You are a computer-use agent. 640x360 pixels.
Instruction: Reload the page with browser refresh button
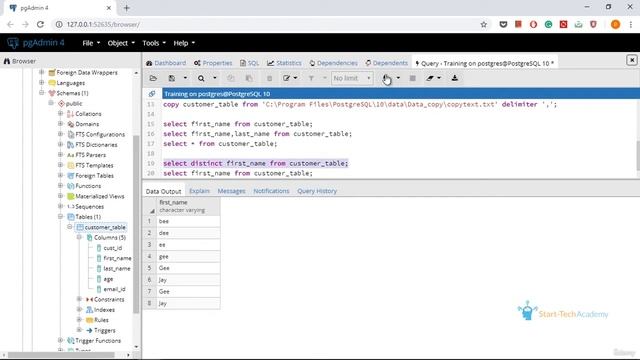(x=40, y=24)
